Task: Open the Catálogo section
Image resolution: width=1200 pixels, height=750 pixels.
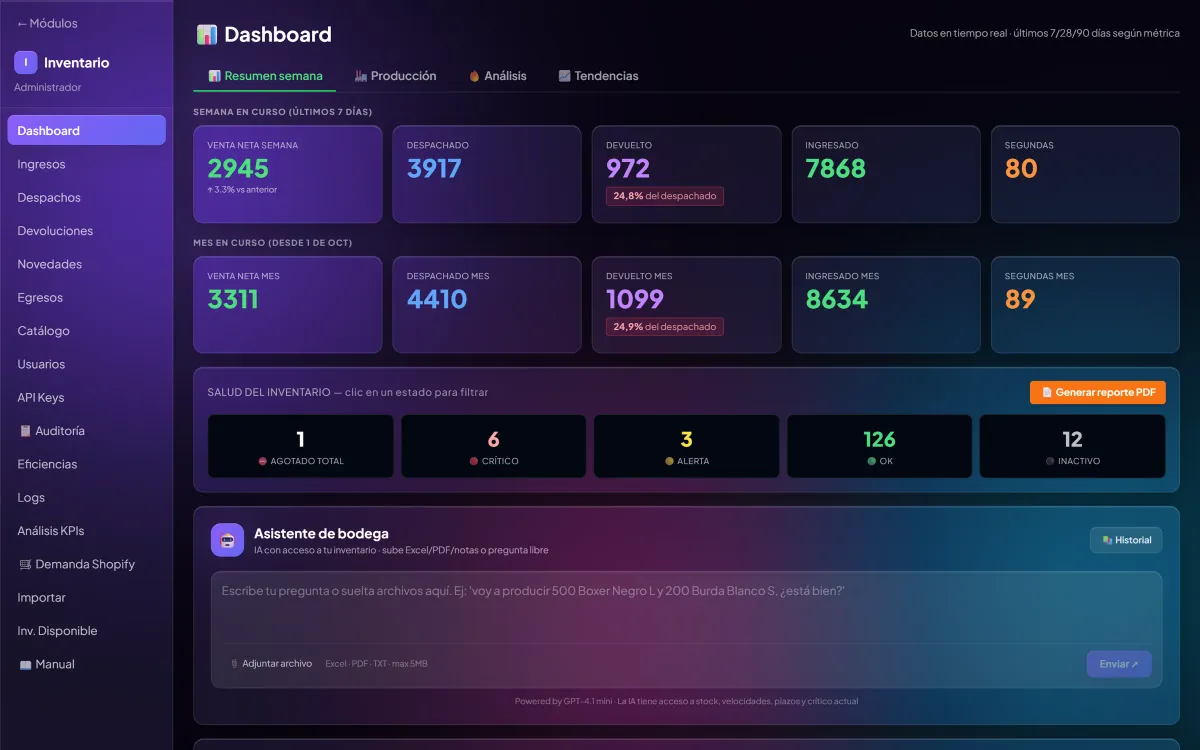Action: pos(86,331)
